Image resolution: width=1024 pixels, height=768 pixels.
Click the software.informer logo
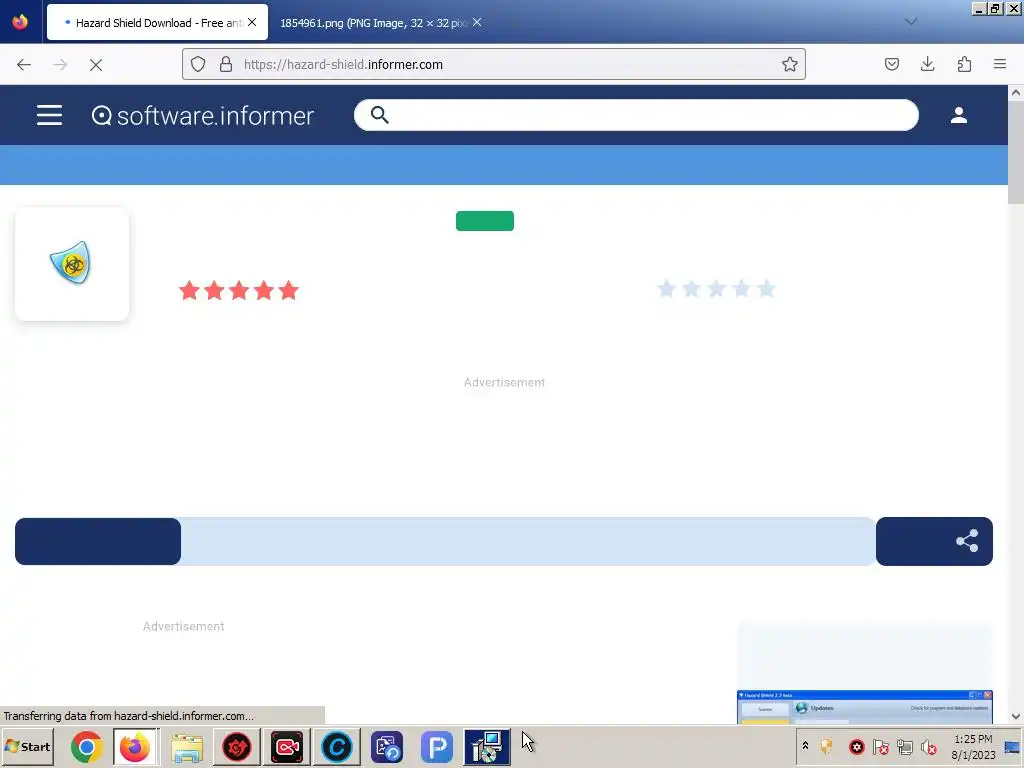tap(202, 116)
